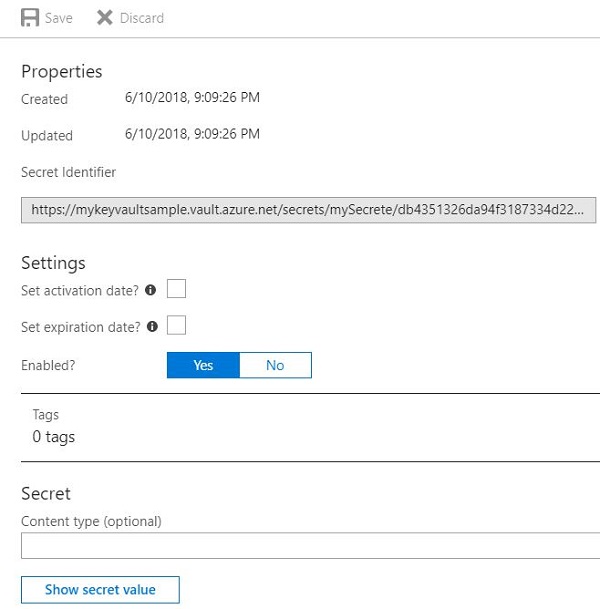
Task: Enable the Set activation date checkbox
Action: click(x=177, y=290)
